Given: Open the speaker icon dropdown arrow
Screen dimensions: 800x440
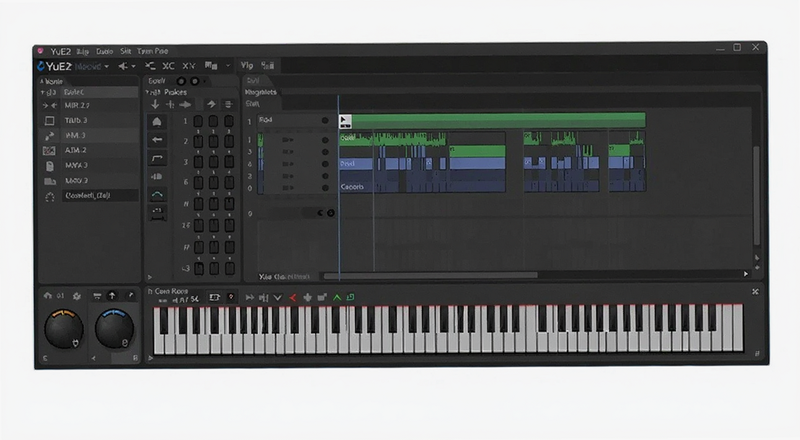Looking at the screenshot, I should coord(134,66).
